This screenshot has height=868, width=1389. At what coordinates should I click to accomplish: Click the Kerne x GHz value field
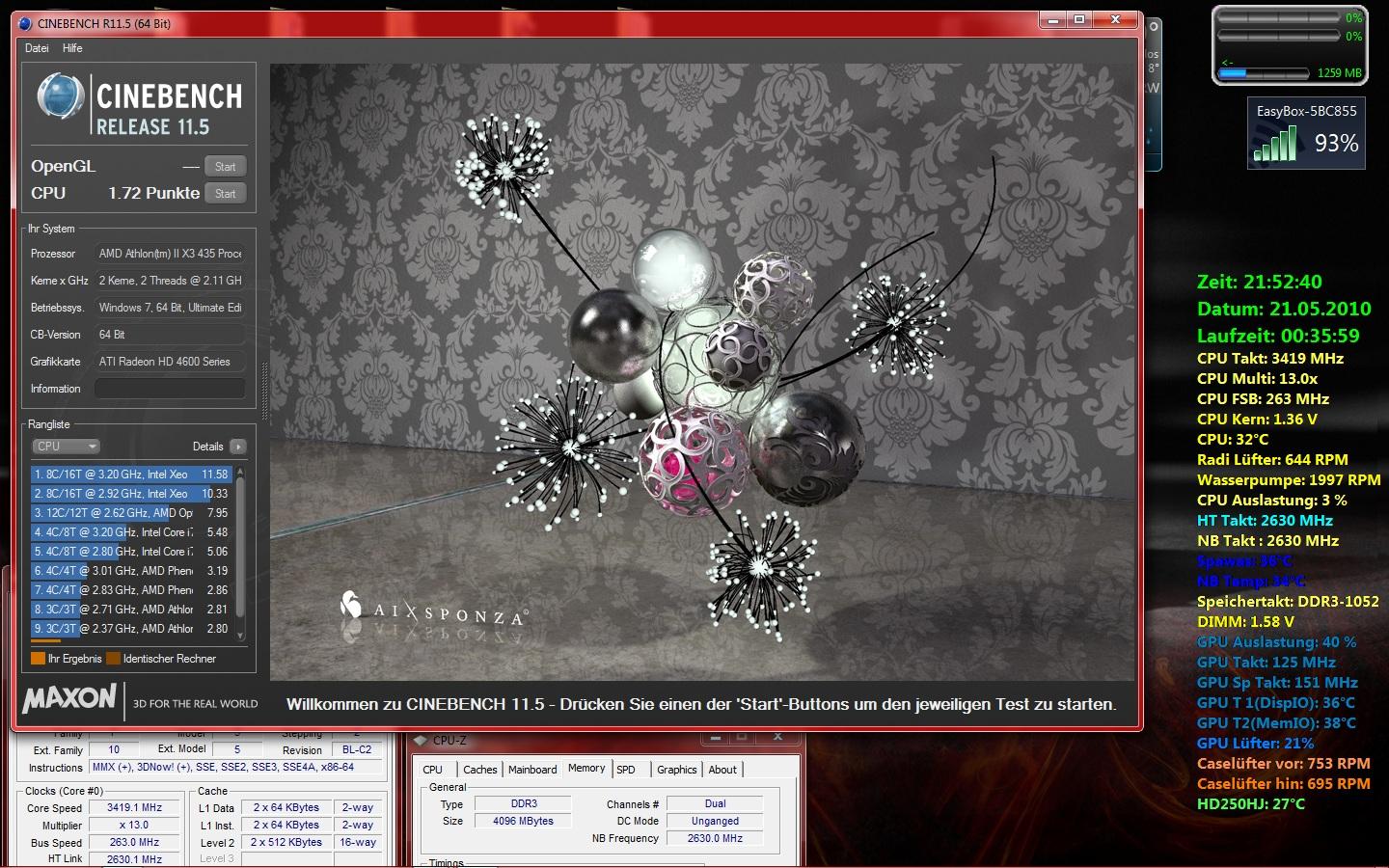coord(170,281)
